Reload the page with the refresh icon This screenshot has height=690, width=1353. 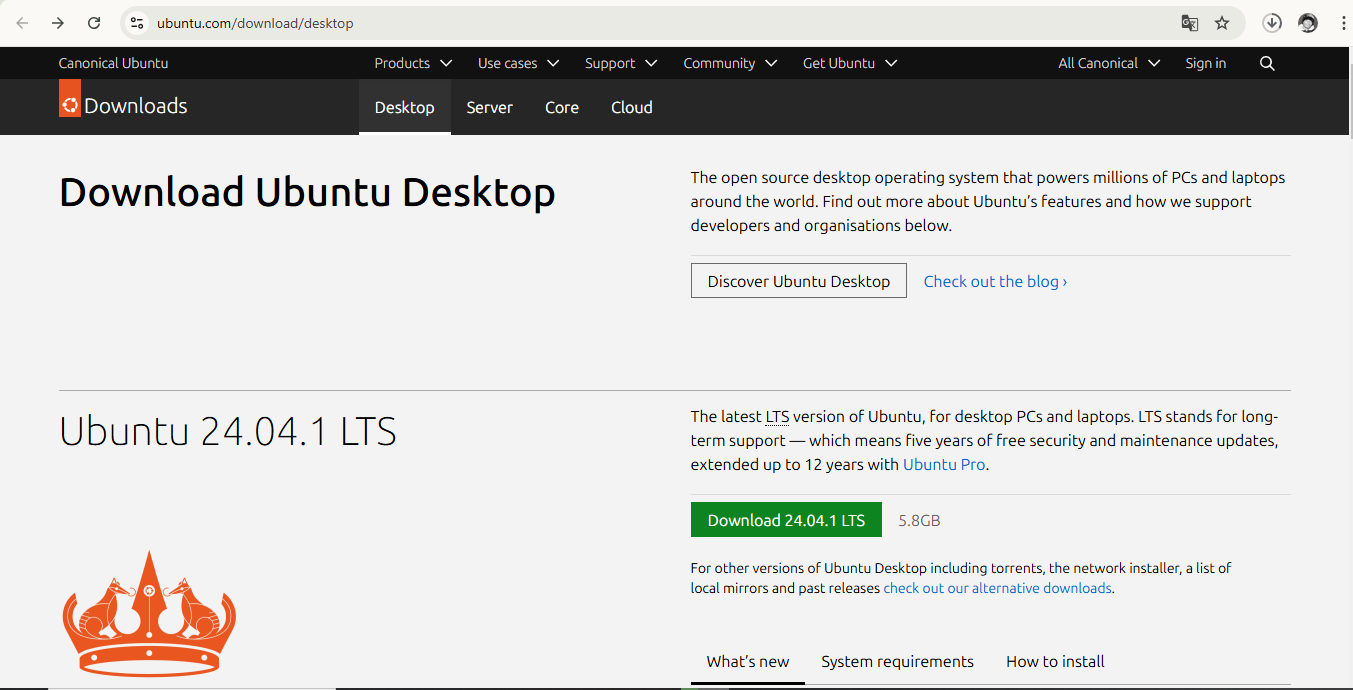coord(94,22)
